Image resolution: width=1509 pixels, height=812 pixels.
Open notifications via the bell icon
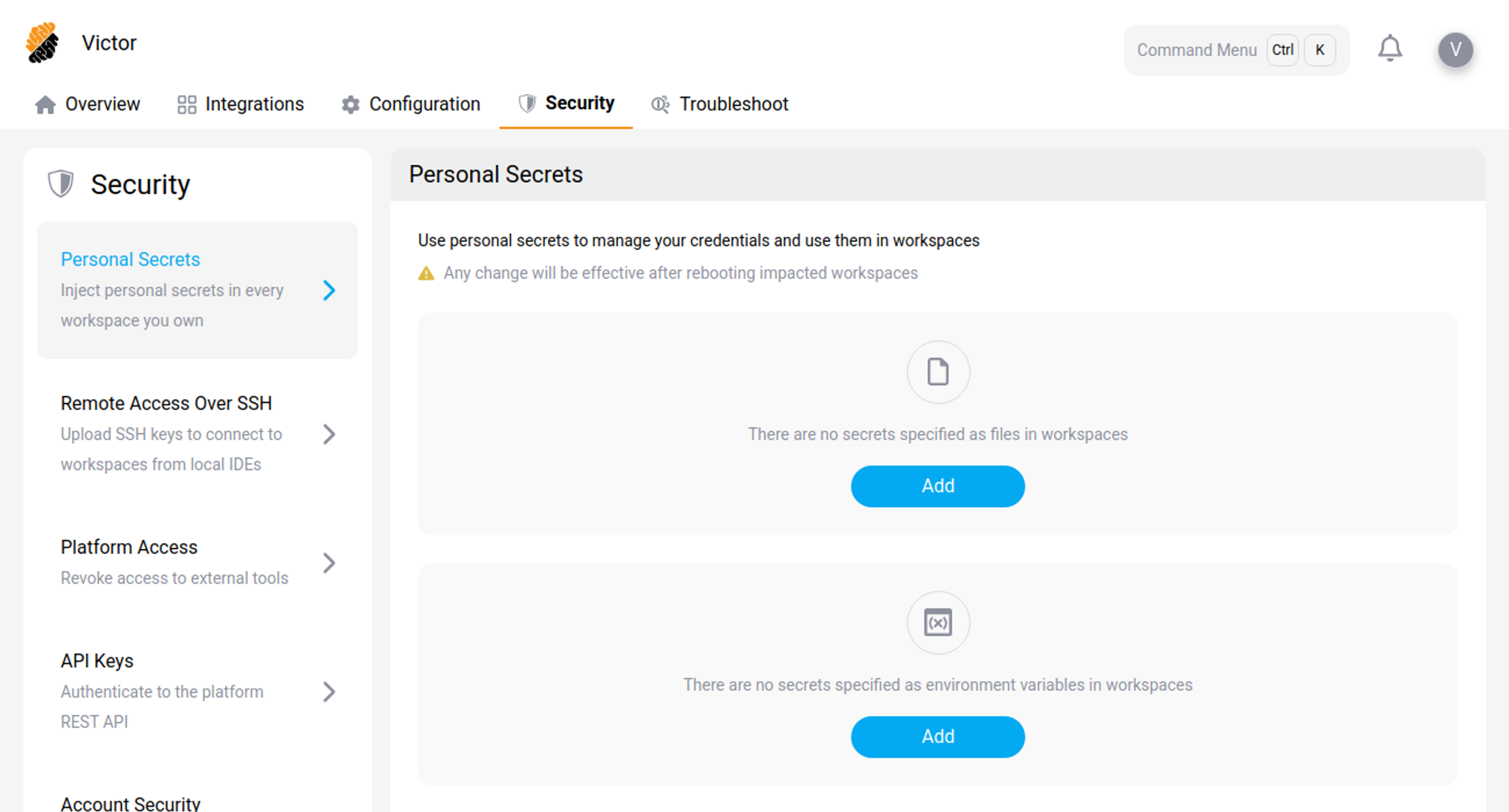[1391, 49]
